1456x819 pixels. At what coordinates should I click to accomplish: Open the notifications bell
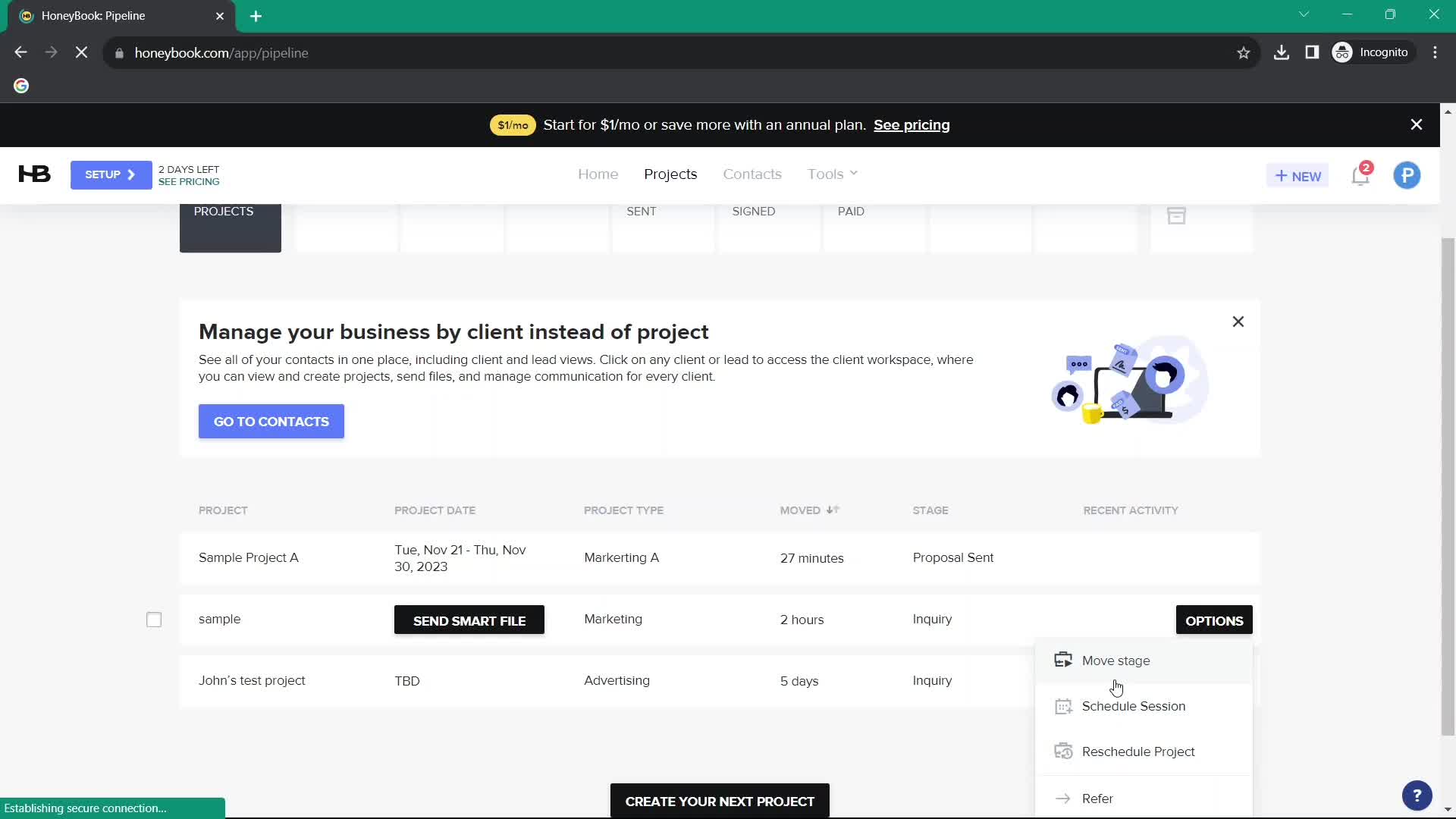click(1360, 176)
